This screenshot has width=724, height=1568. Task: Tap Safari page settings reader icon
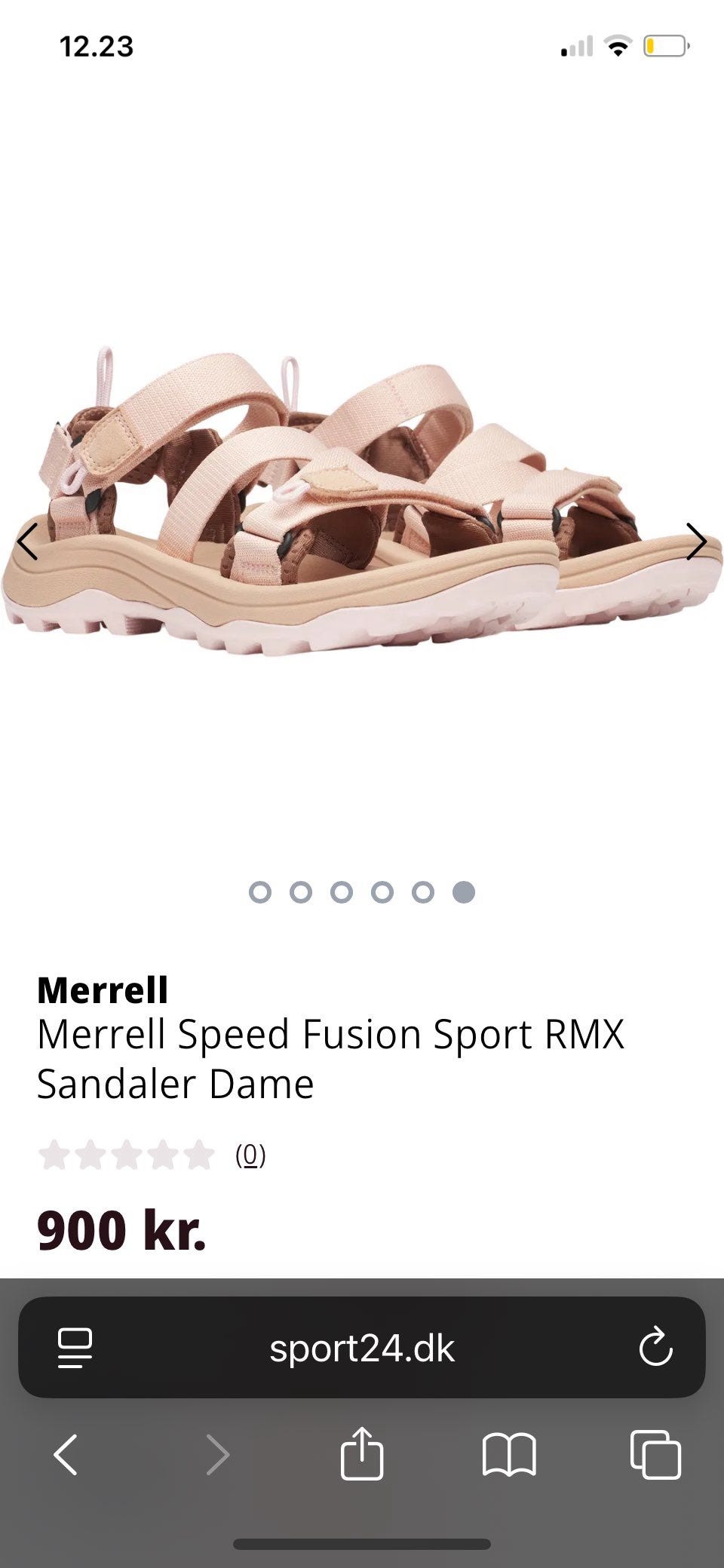[75, 1348]
